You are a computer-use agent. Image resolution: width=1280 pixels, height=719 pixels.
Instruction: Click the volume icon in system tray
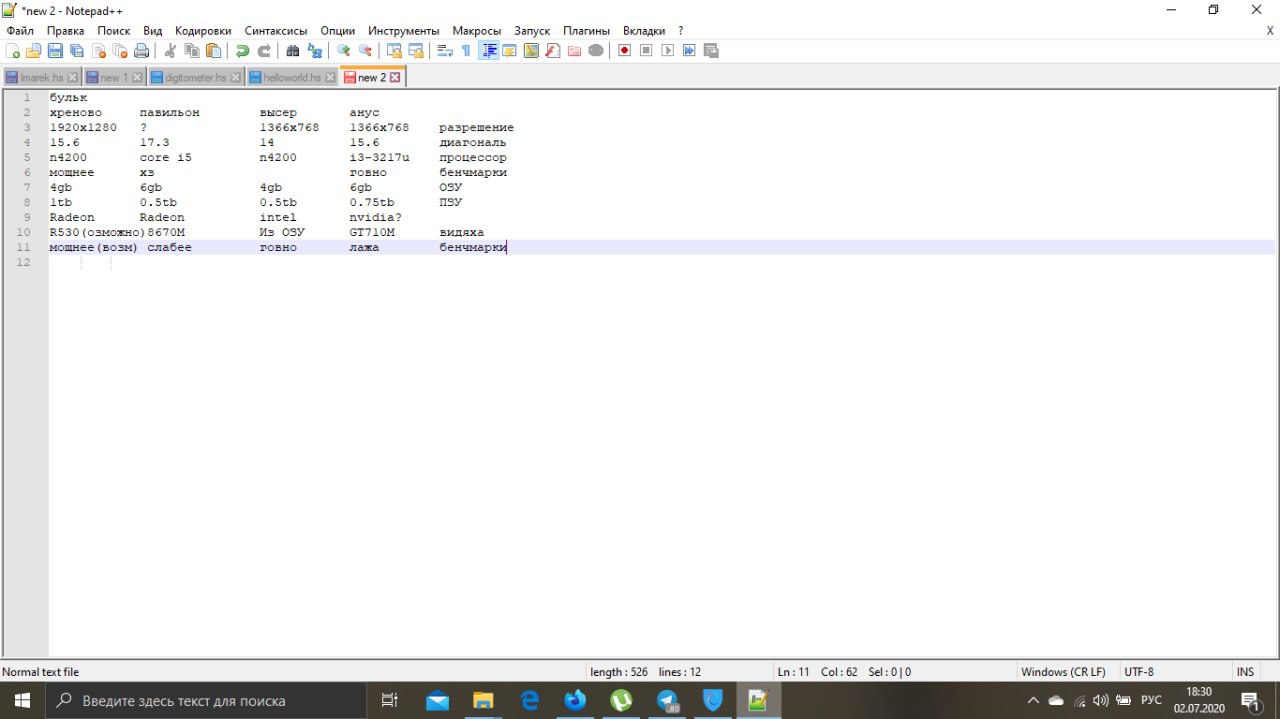tap(1101, 701)
